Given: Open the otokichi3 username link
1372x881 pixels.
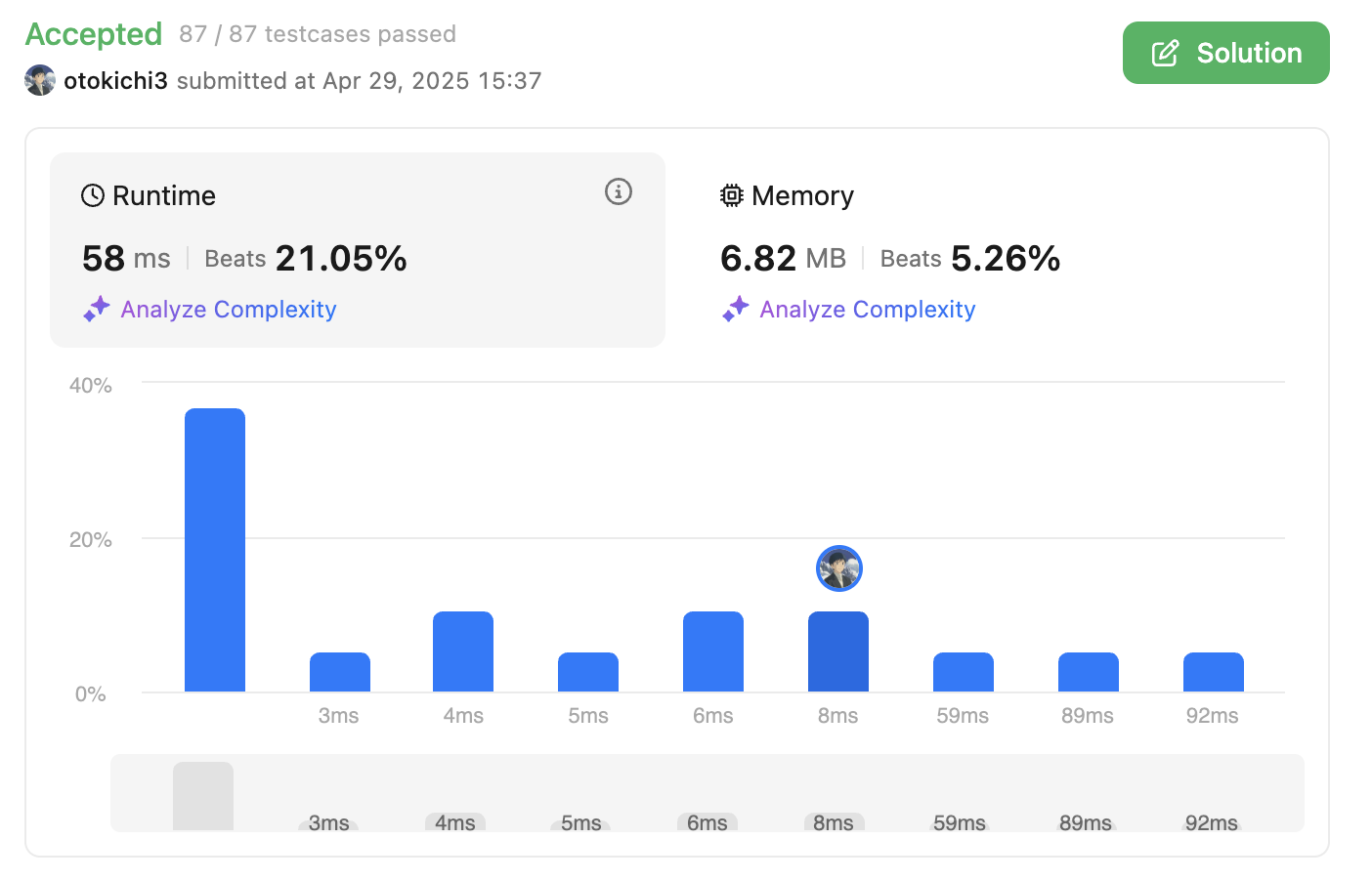Looking at the screenshot, I should 115,81.
